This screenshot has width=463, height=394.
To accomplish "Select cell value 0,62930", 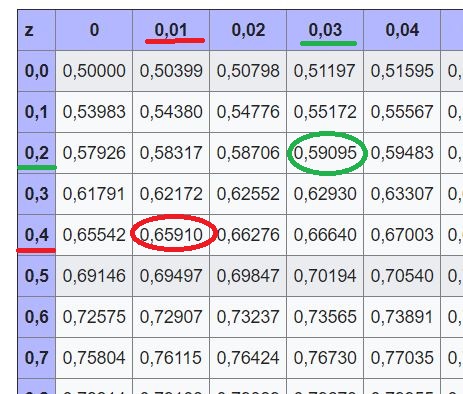I will click(x=325, y=194).
